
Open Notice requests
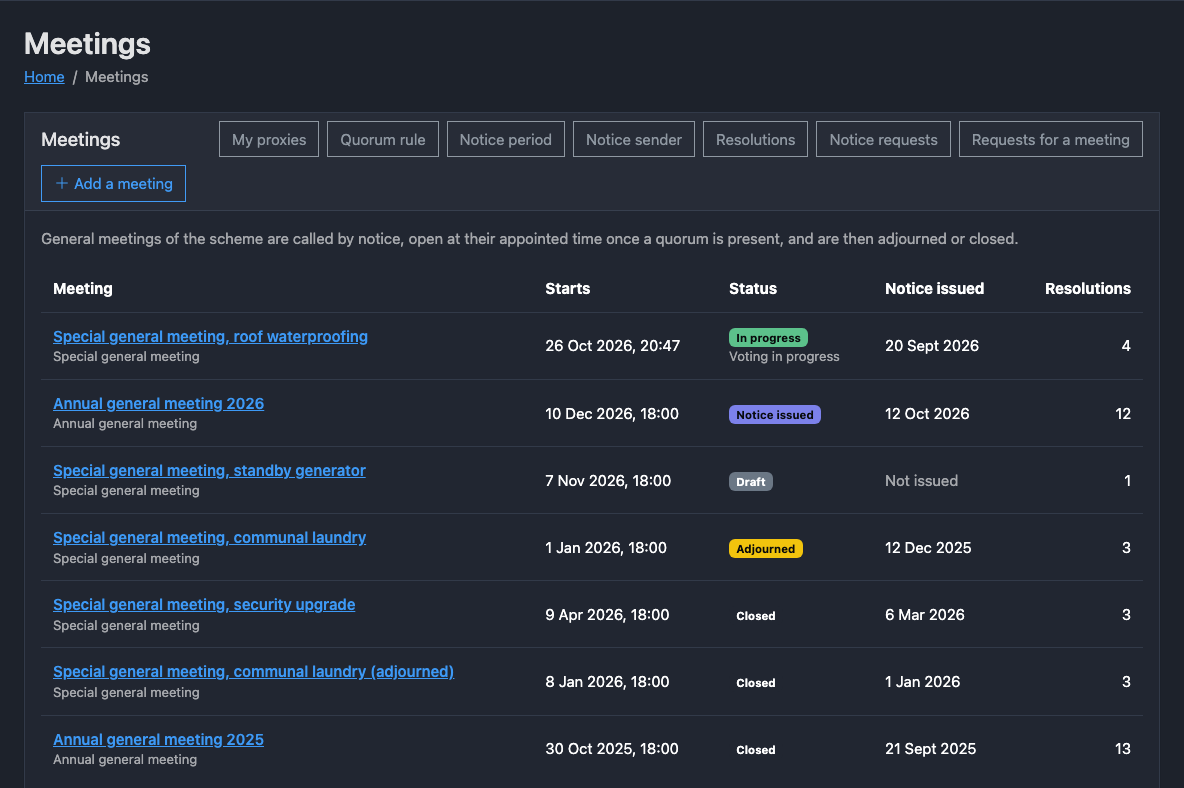883,140
